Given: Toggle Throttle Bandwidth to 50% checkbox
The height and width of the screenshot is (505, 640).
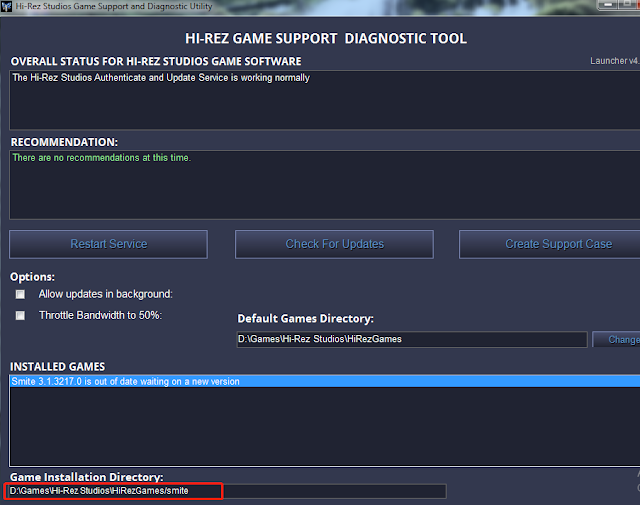Looking at the screenshot, I should click(x=20, y=316).
